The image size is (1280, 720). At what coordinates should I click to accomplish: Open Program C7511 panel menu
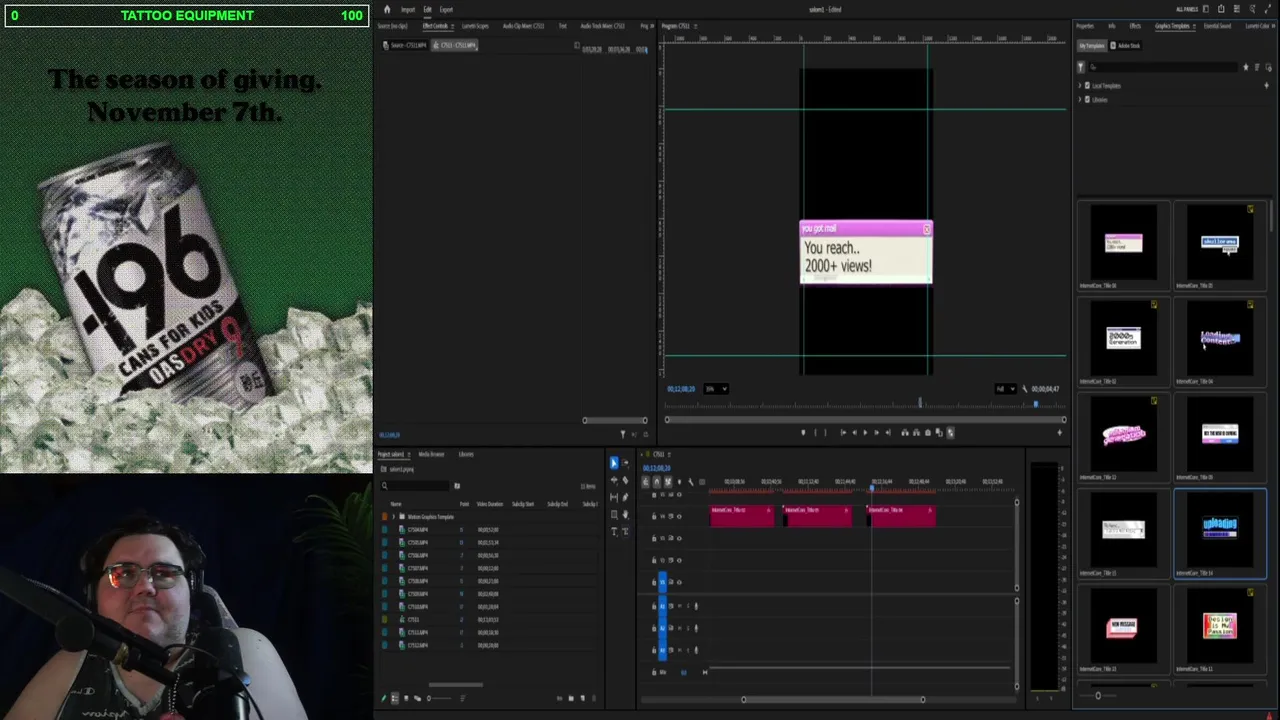pos(696,26)
